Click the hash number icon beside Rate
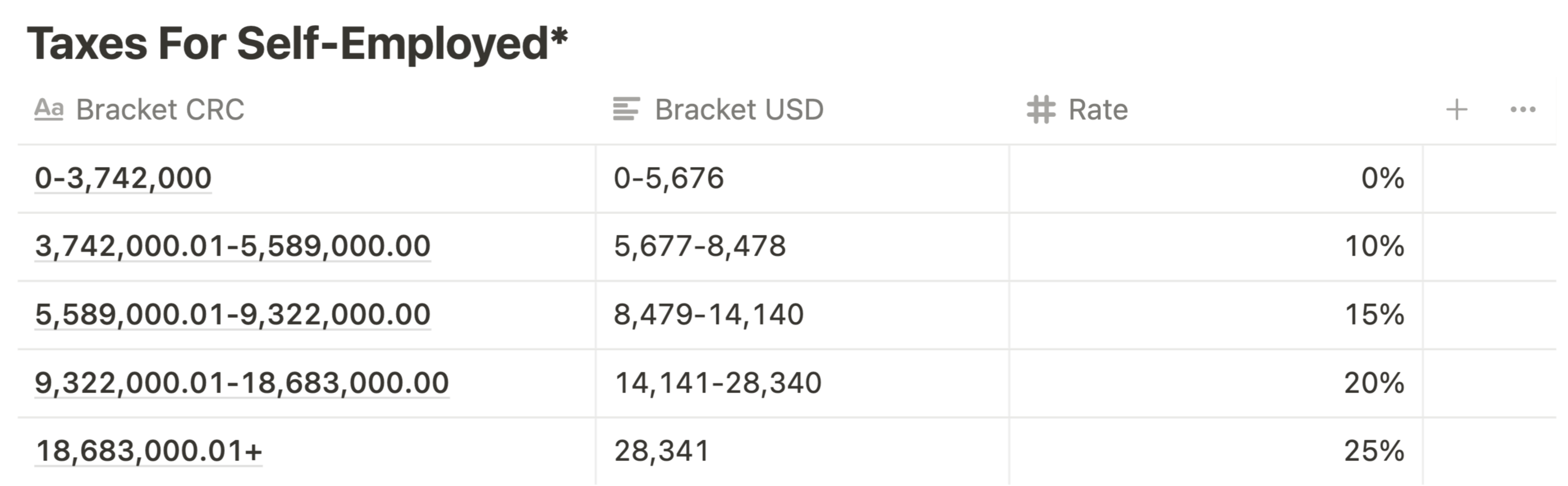The image size is (1568, 486). [1041, 110]
